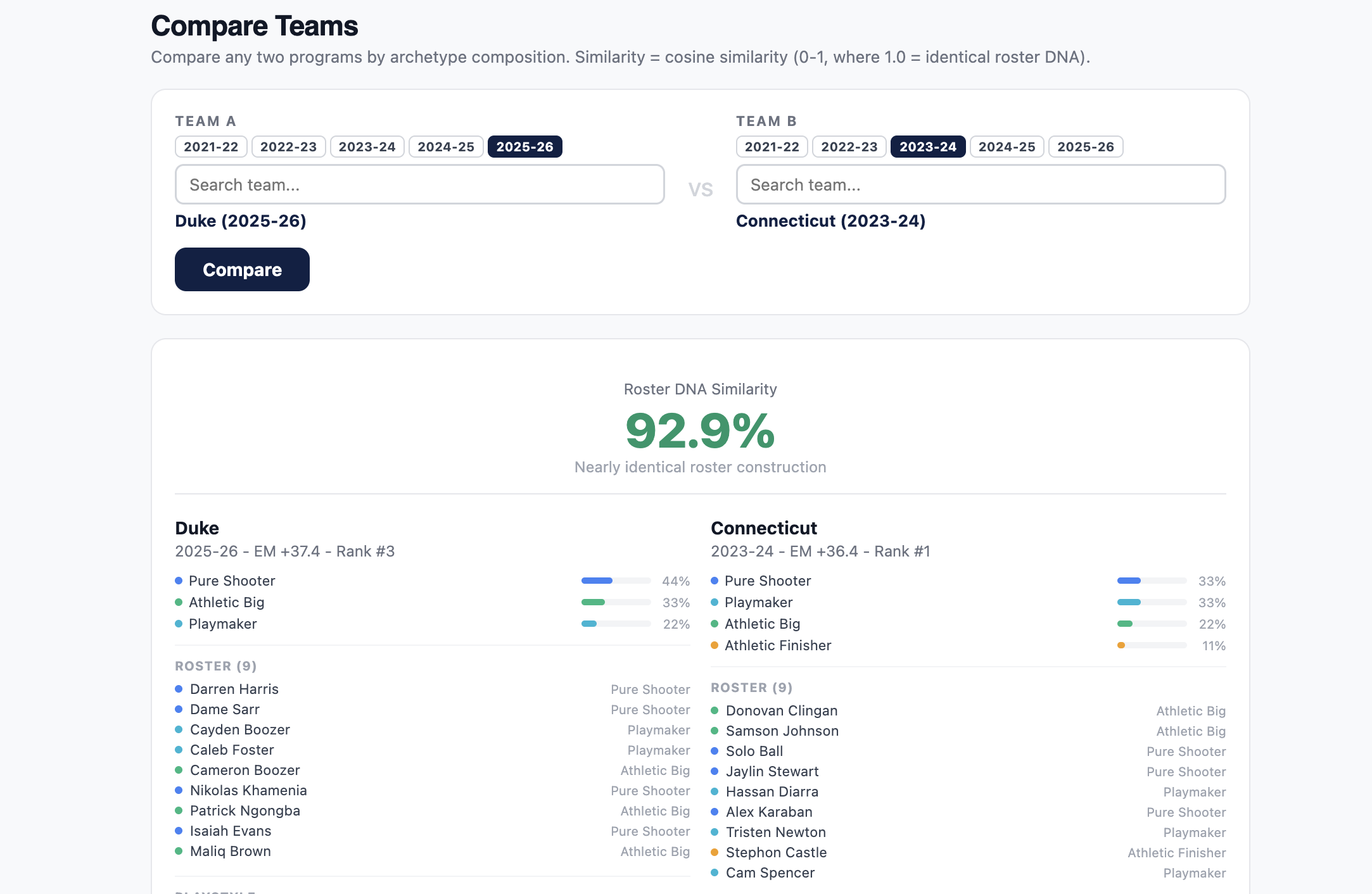
Task: Select Team B season 2024-25
Action: (x=1007, y=147)
